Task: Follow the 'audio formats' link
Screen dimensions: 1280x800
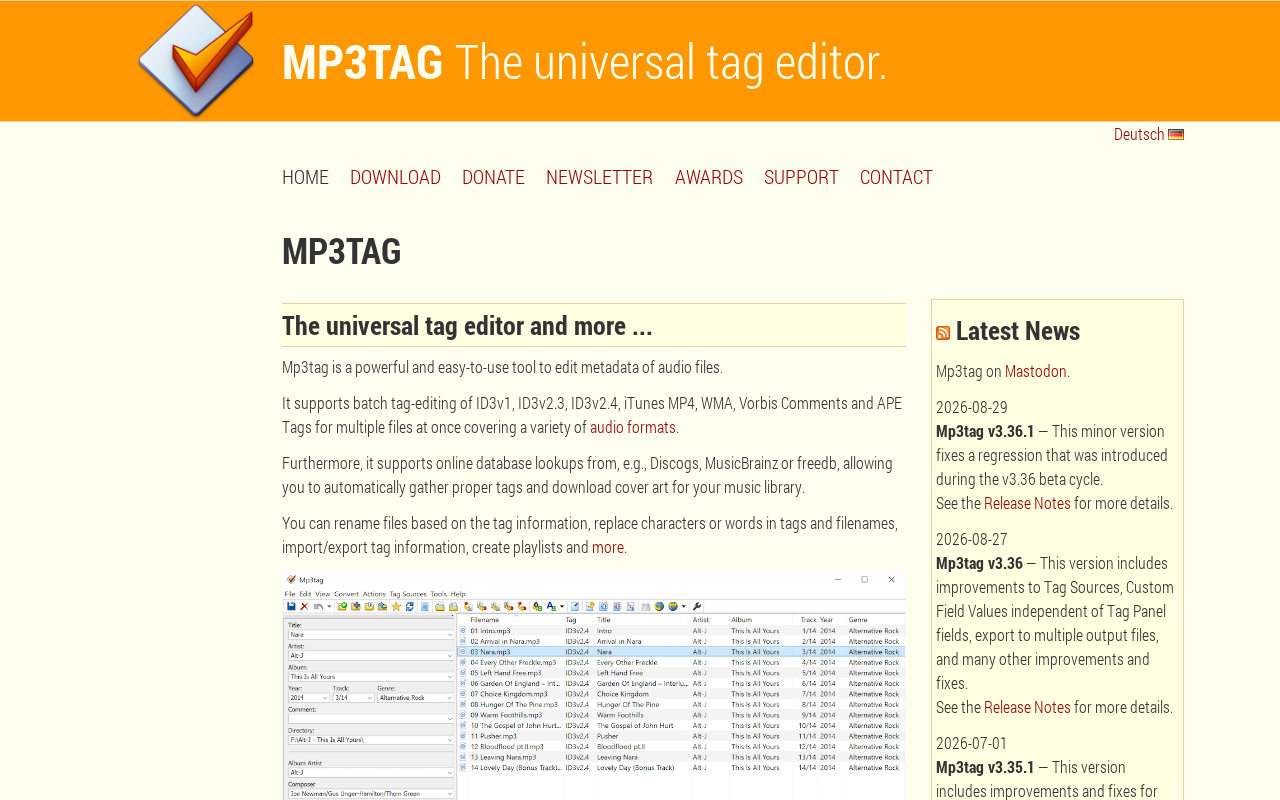Action: pyautogui.click(x=633, y=427)
